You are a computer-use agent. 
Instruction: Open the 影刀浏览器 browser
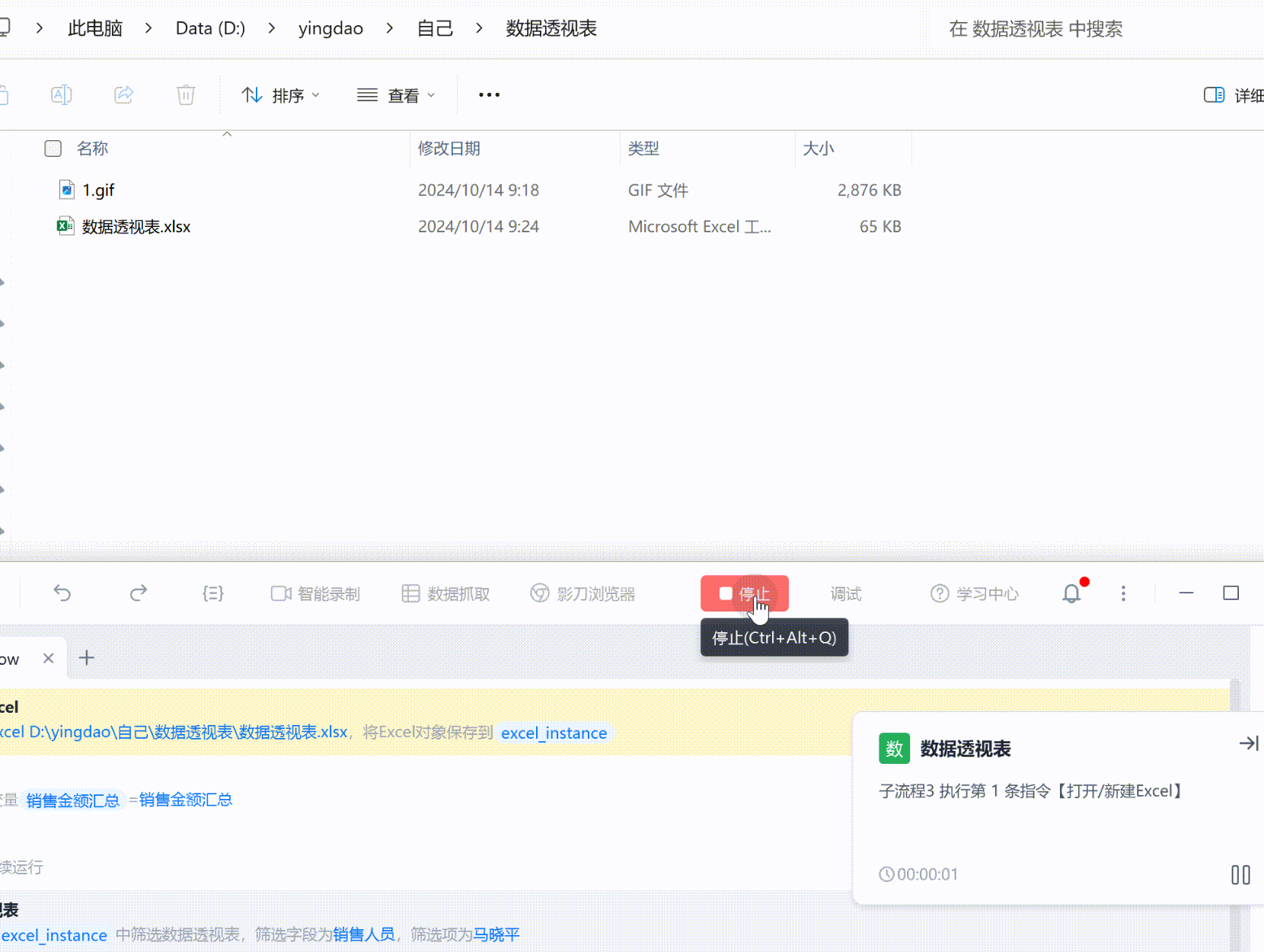point(583,593)
